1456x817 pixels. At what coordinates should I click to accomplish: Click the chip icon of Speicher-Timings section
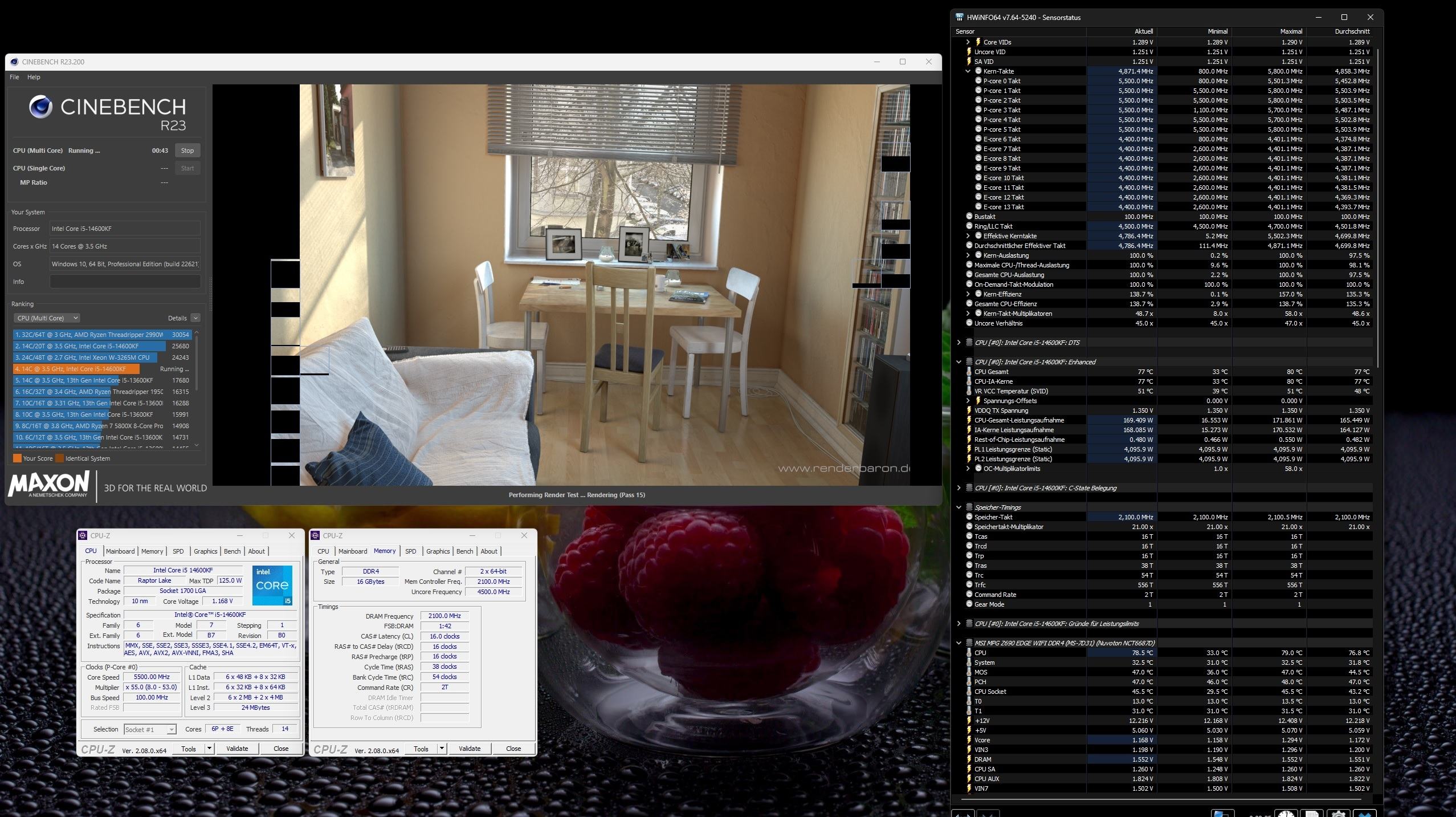969,507
